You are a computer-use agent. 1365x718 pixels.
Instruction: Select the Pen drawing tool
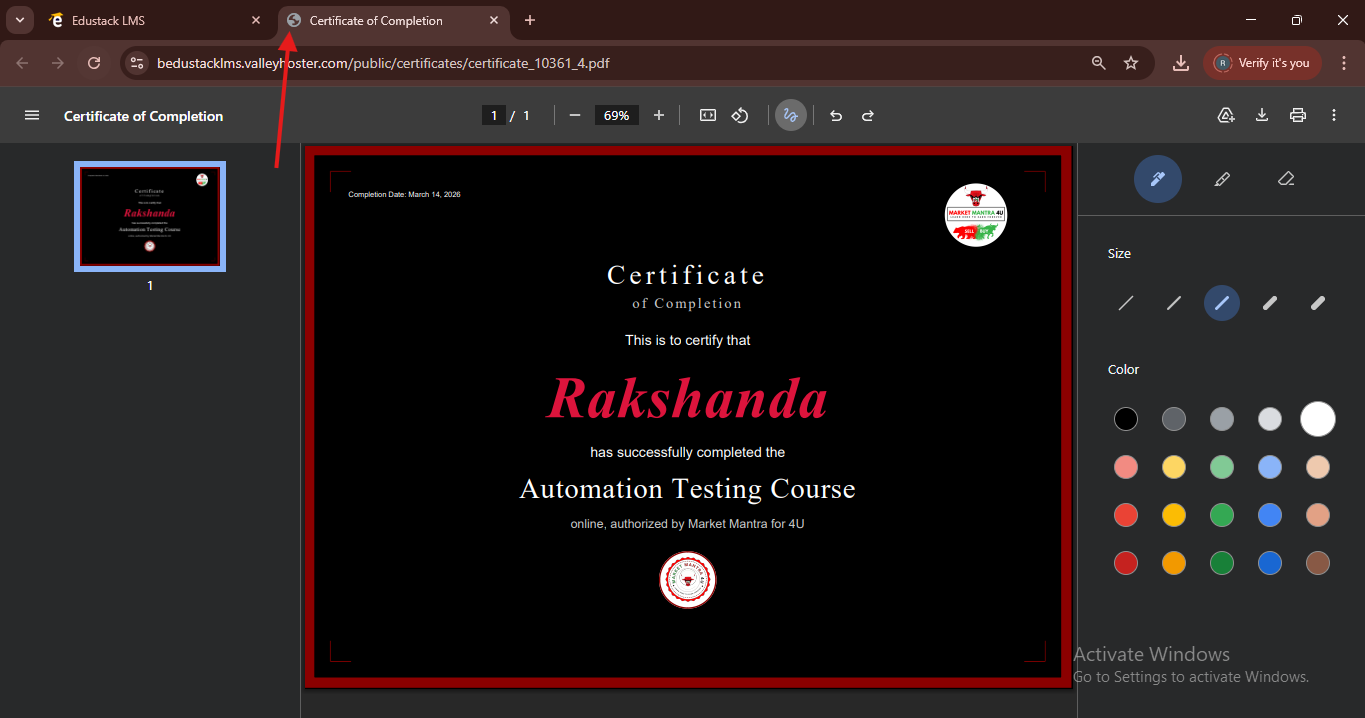pos(1158,179)
